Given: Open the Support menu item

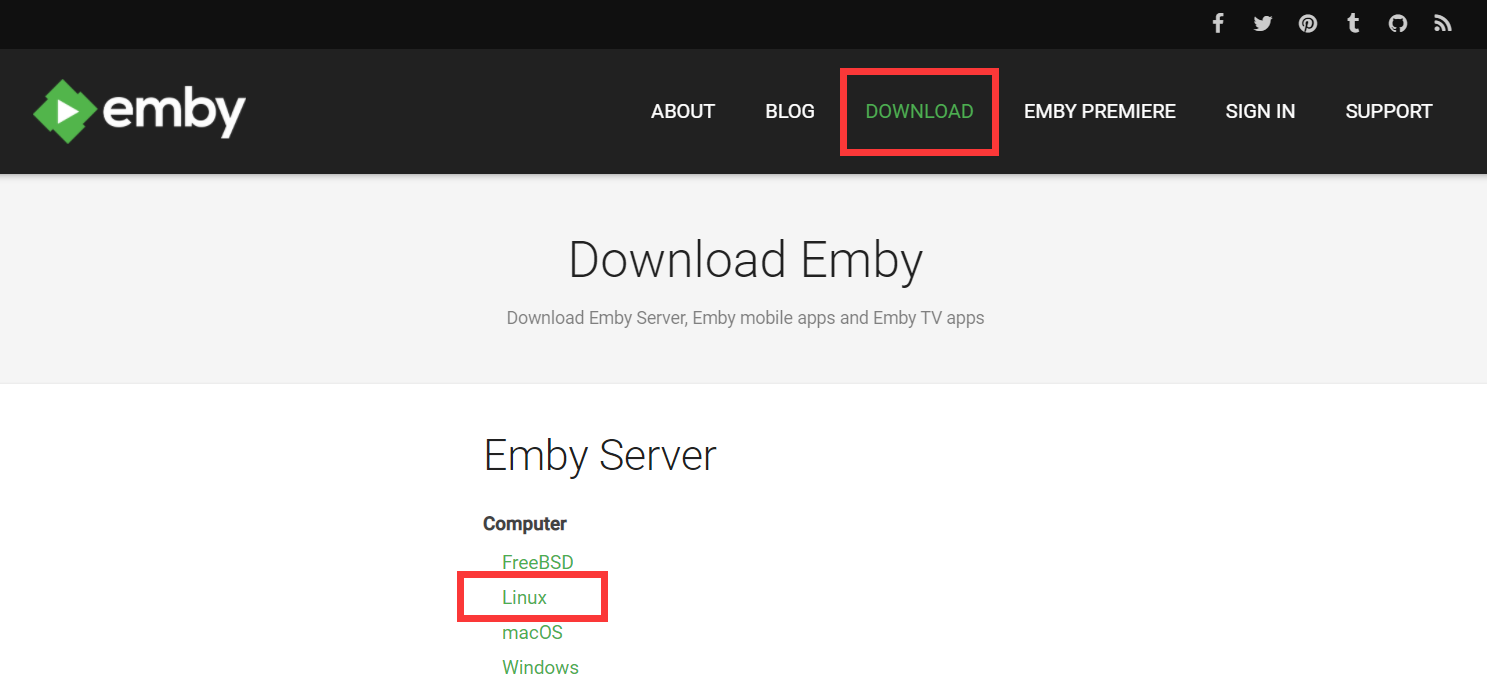Looking at the screenshot, I should pyautogui.click(x=1389, y=111).
